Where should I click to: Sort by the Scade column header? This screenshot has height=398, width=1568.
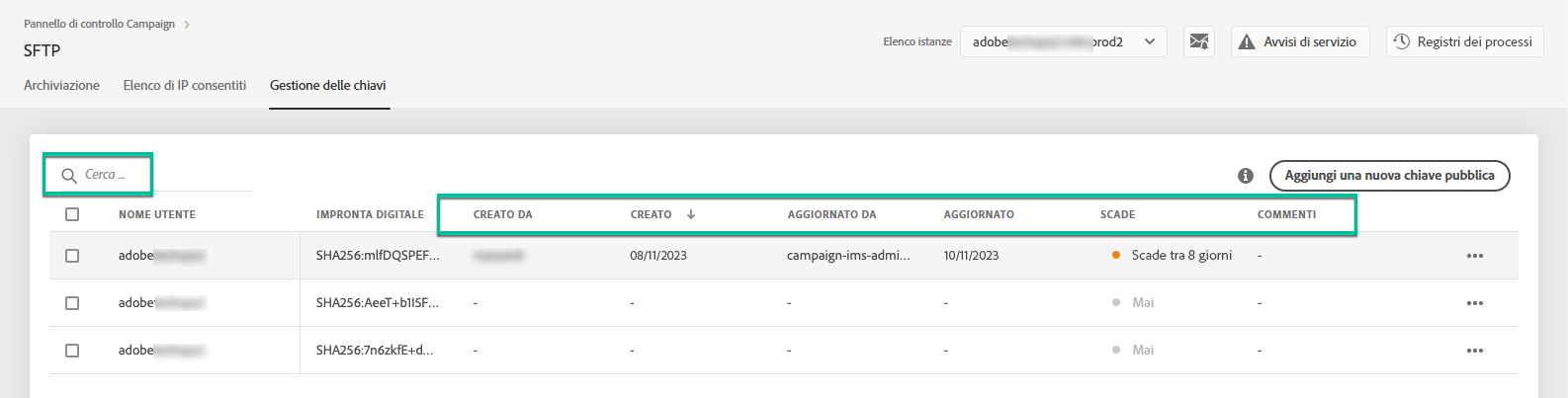1117,214
